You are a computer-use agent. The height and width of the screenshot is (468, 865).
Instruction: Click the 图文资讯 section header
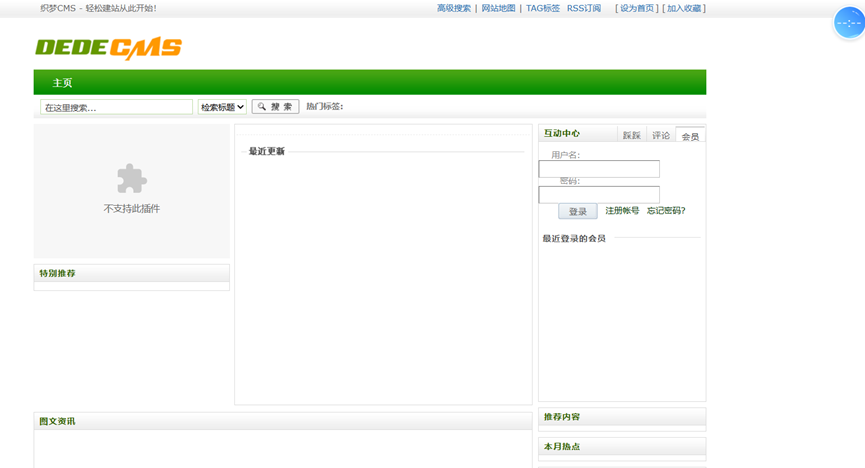tap(283, 421)
